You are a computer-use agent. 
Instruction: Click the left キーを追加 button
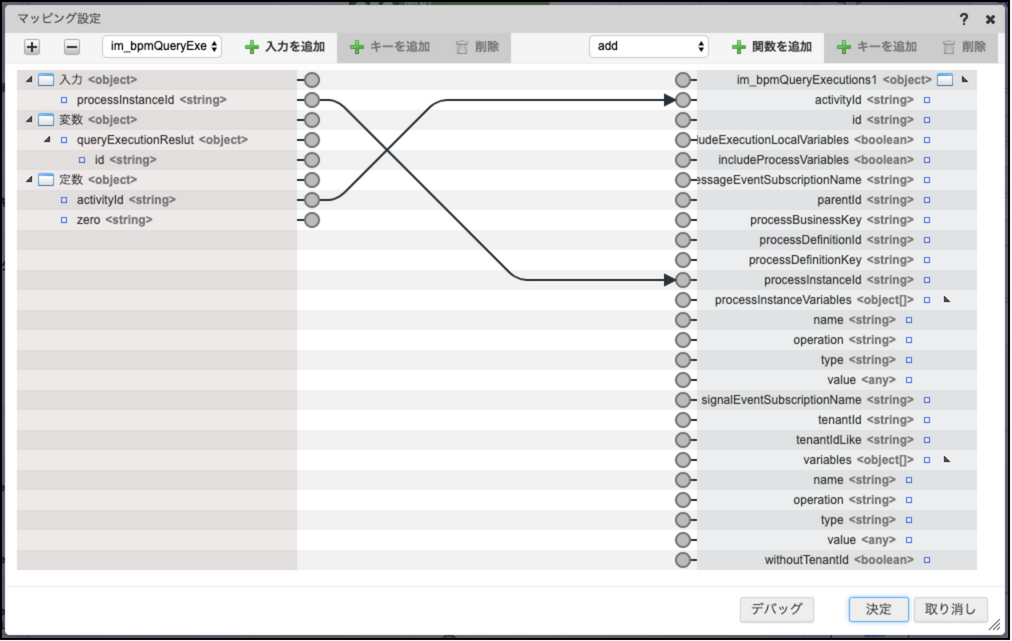click(390, 46)
